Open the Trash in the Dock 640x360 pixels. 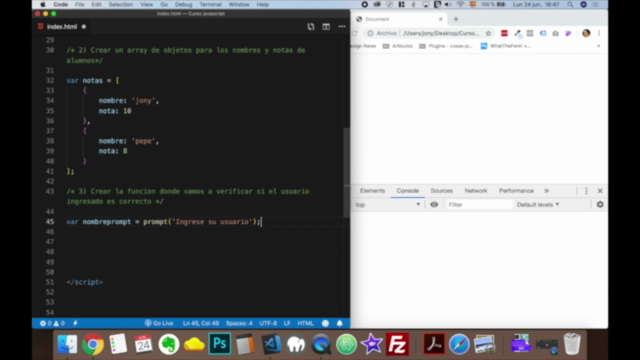click(572, 344)
